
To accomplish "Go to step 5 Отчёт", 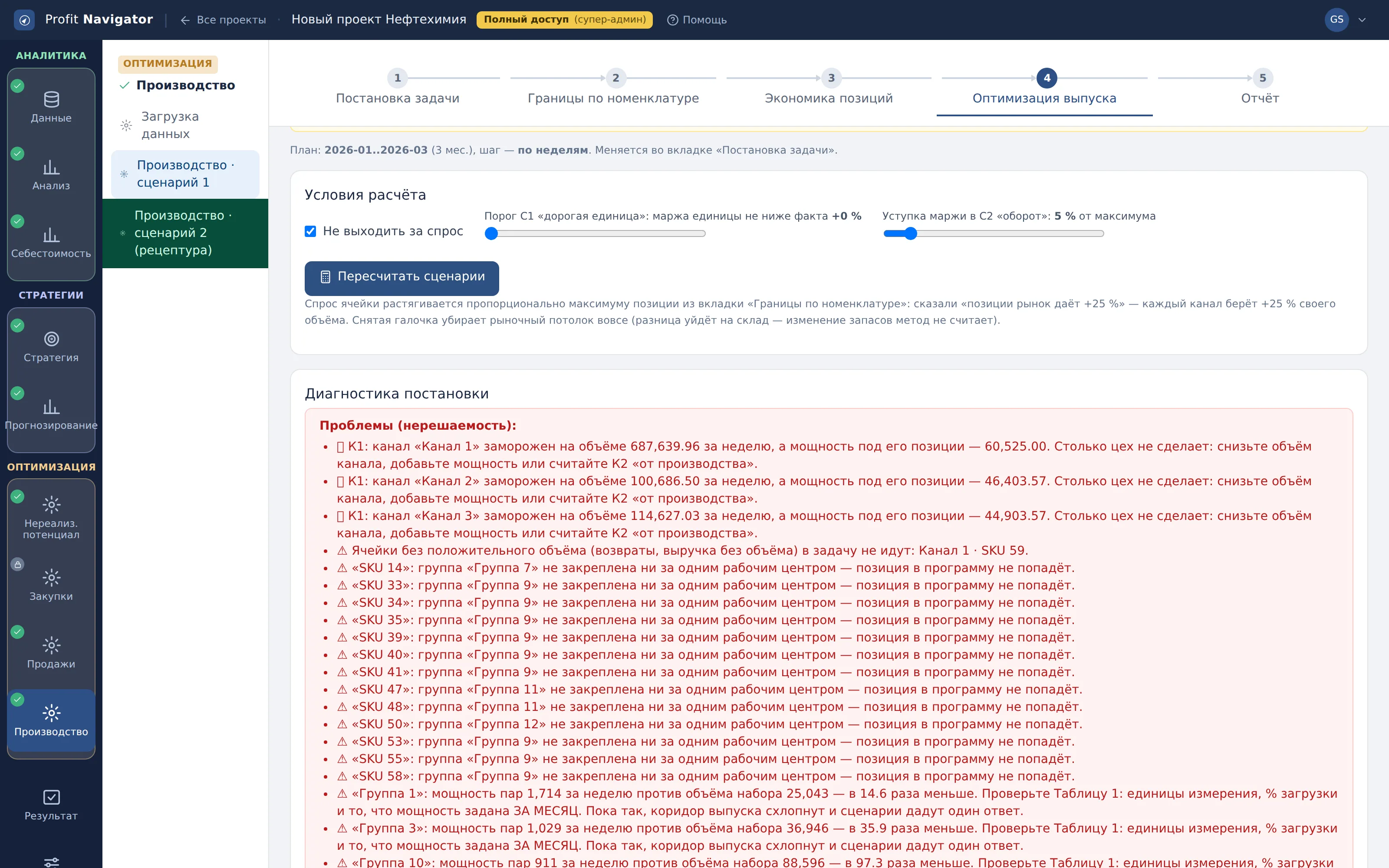I will coord(1261,88).
